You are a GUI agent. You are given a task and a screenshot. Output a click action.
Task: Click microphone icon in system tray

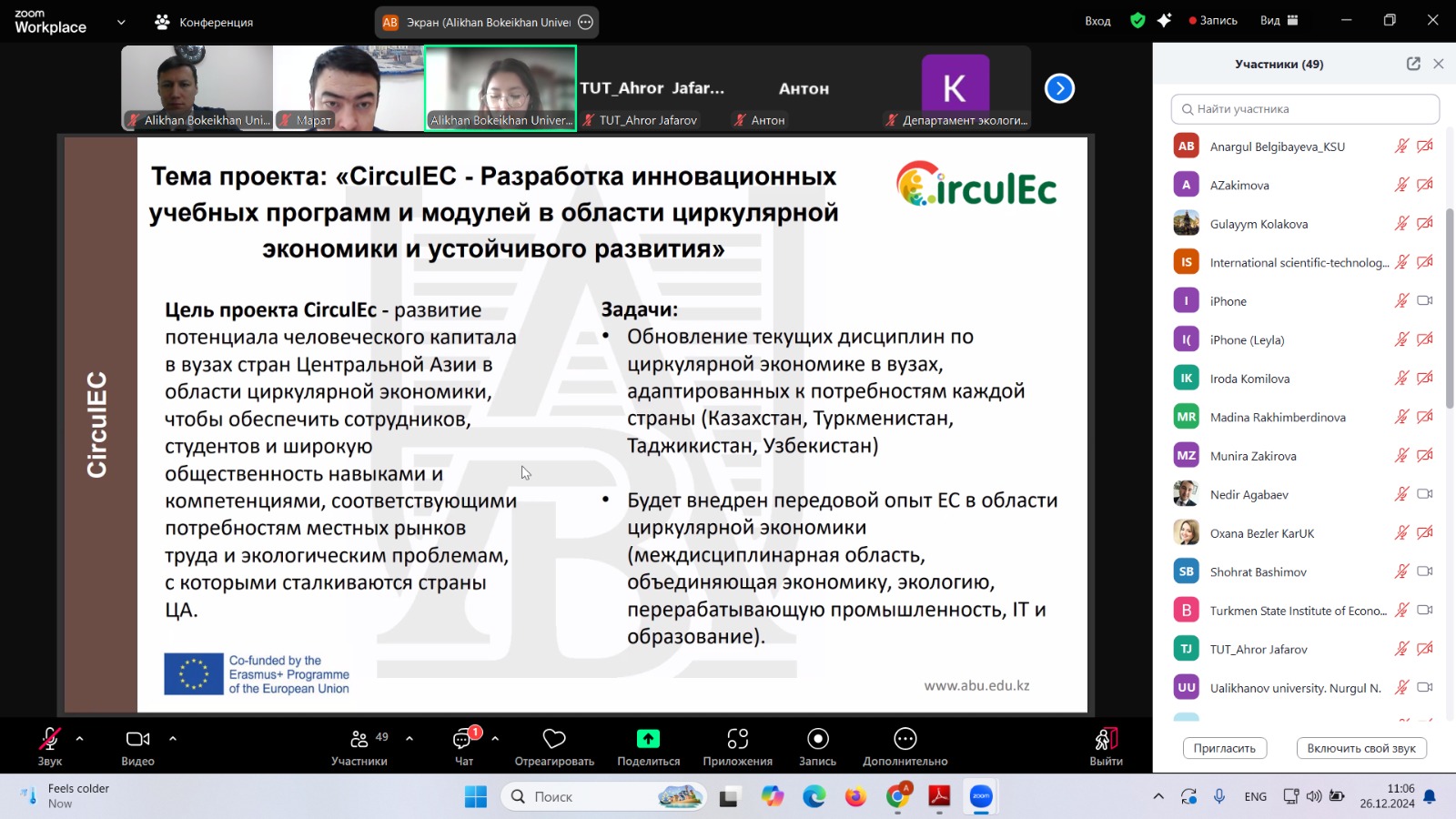click(x=1219, y=796)
